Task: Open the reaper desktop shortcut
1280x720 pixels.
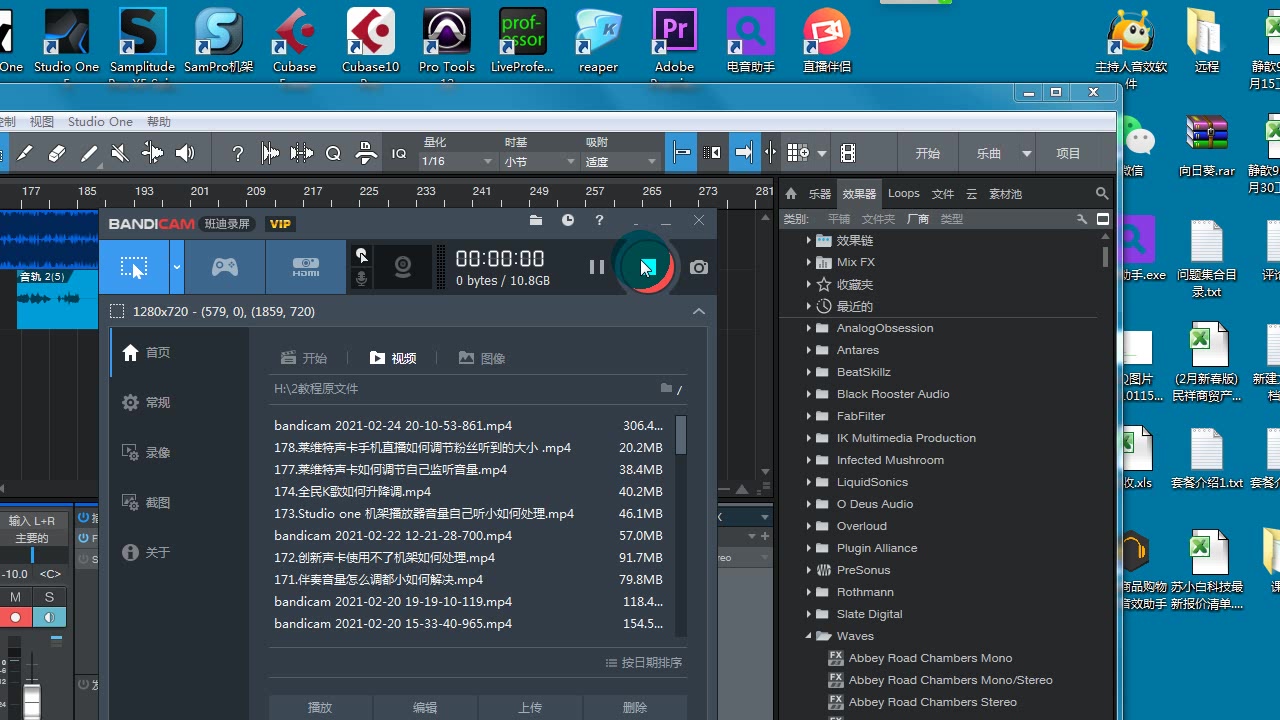Action: pos(598,41)
